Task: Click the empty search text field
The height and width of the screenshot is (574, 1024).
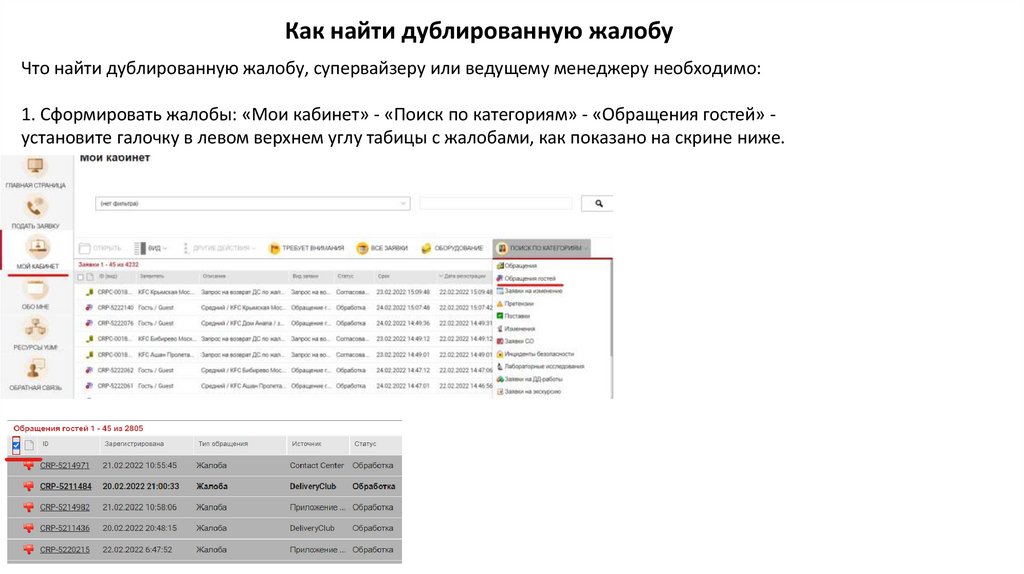Action: click(496, 204)
